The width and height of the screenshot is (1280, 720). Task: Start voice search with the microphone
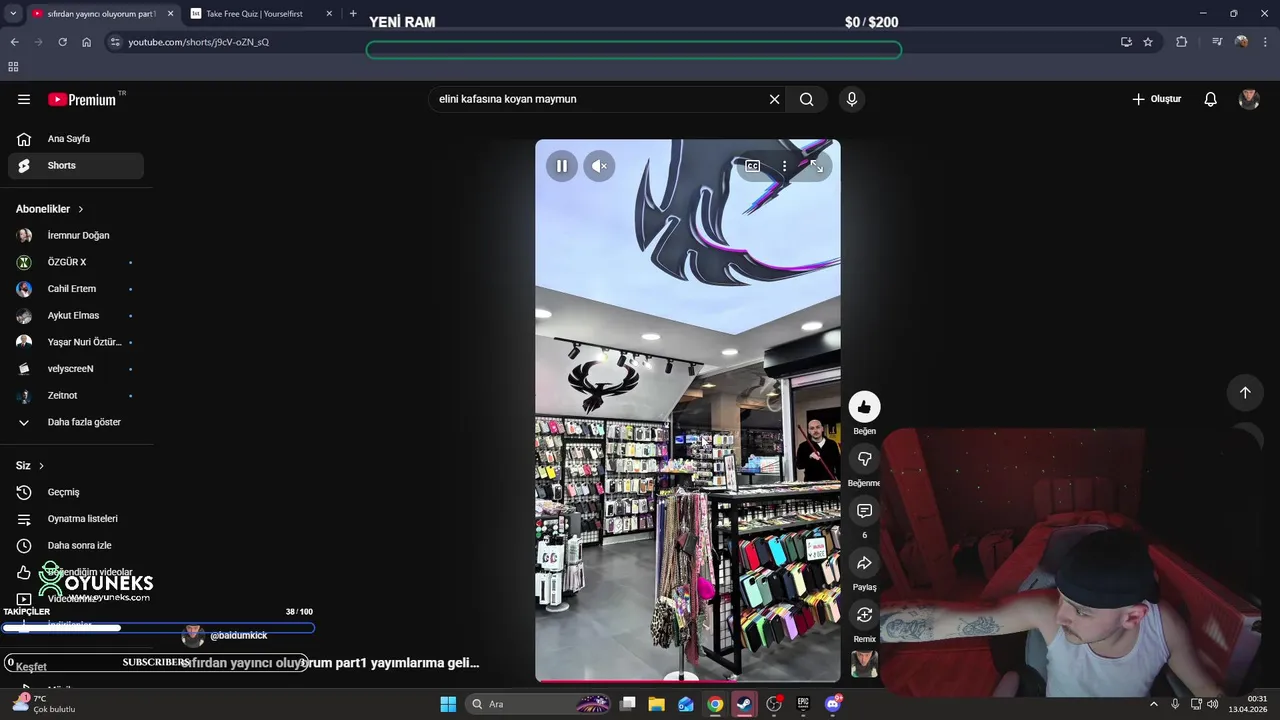(x=852, y=99)
